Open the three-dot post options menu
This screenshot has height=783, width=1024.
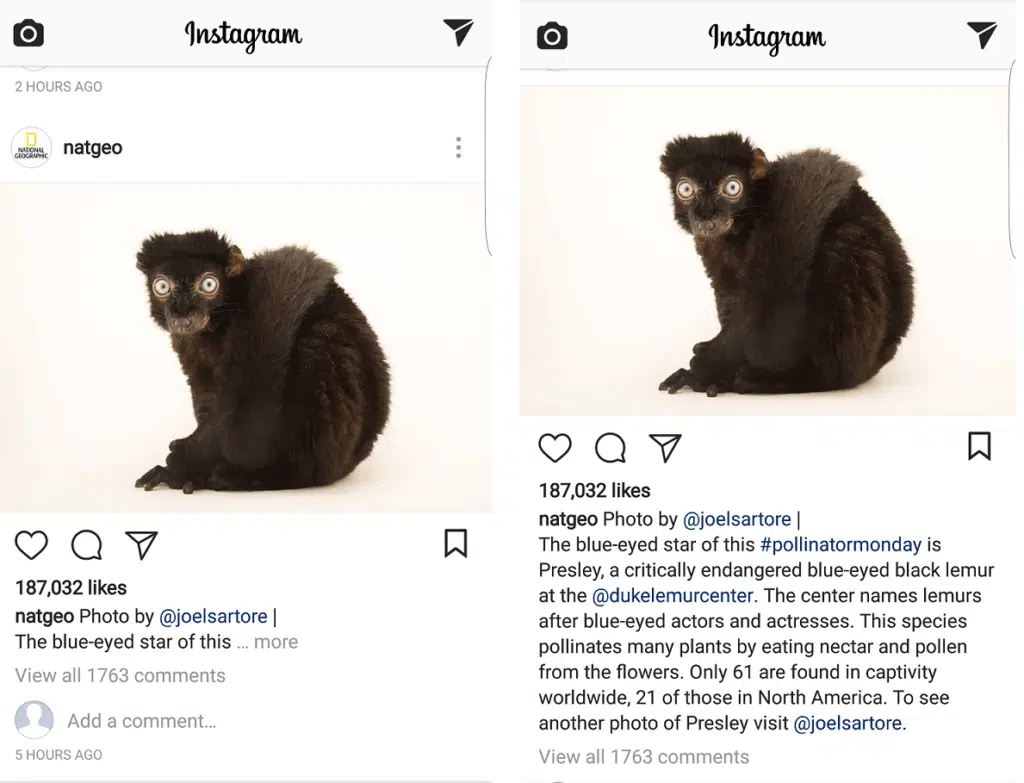click(x=458, y=148)
